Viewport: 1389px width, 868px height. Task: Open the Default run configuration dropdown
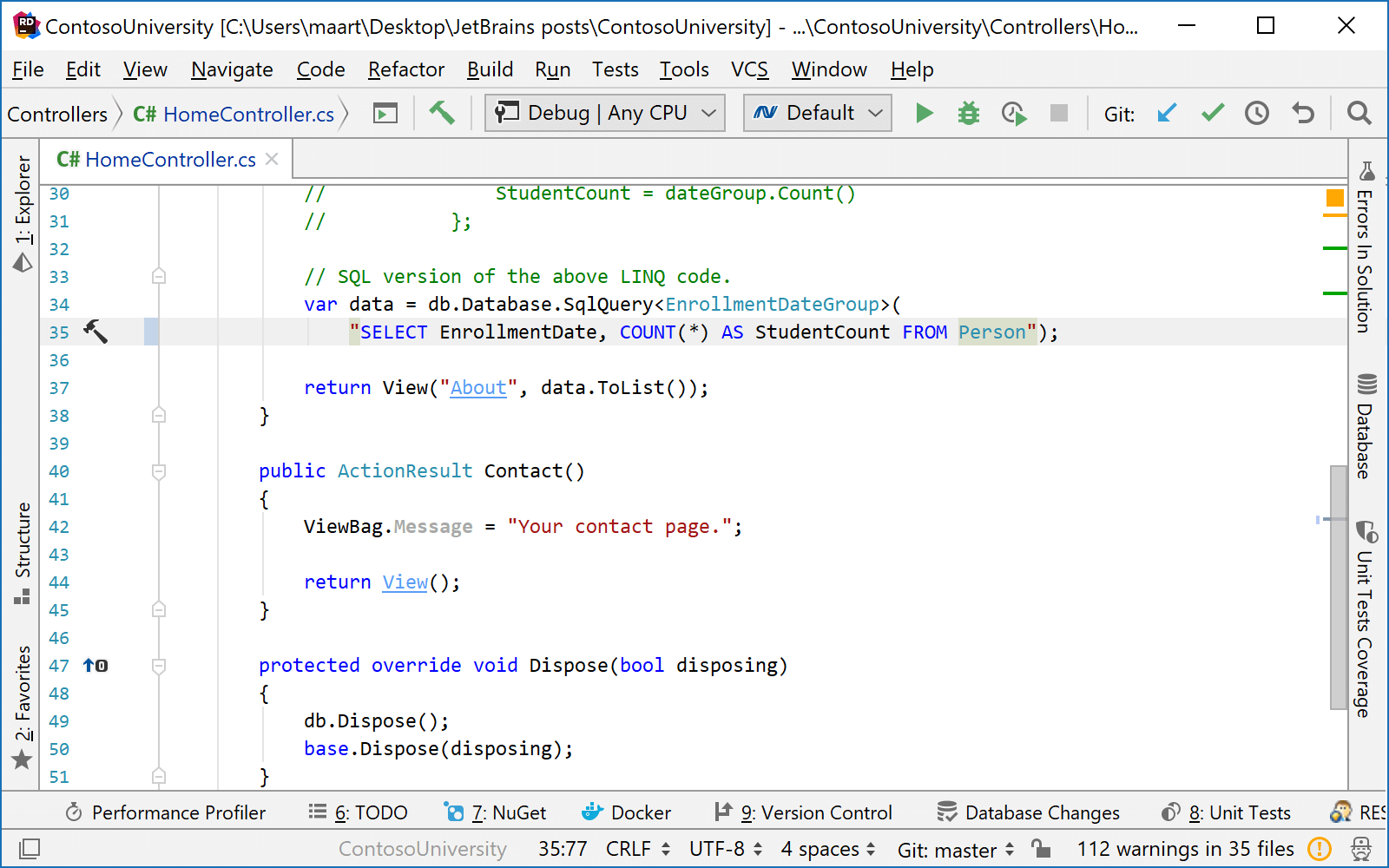coord(818,113)
